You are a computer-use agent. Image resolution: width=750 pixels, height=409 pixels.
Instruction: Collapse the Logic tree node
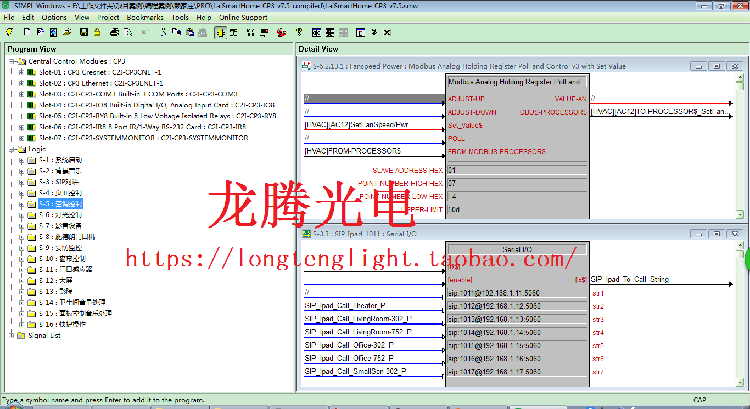click(12, 149)
